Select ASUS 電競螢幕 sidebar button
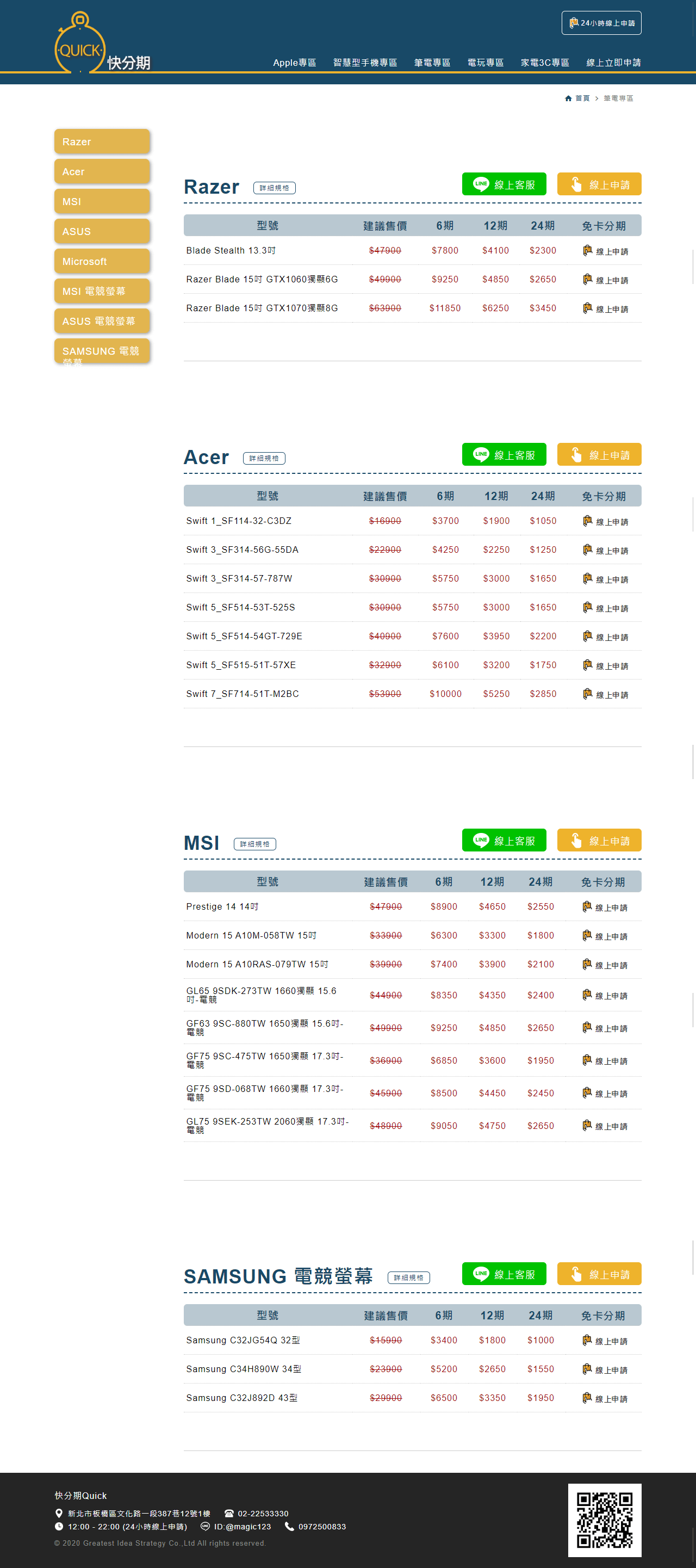 coord(102,321)
